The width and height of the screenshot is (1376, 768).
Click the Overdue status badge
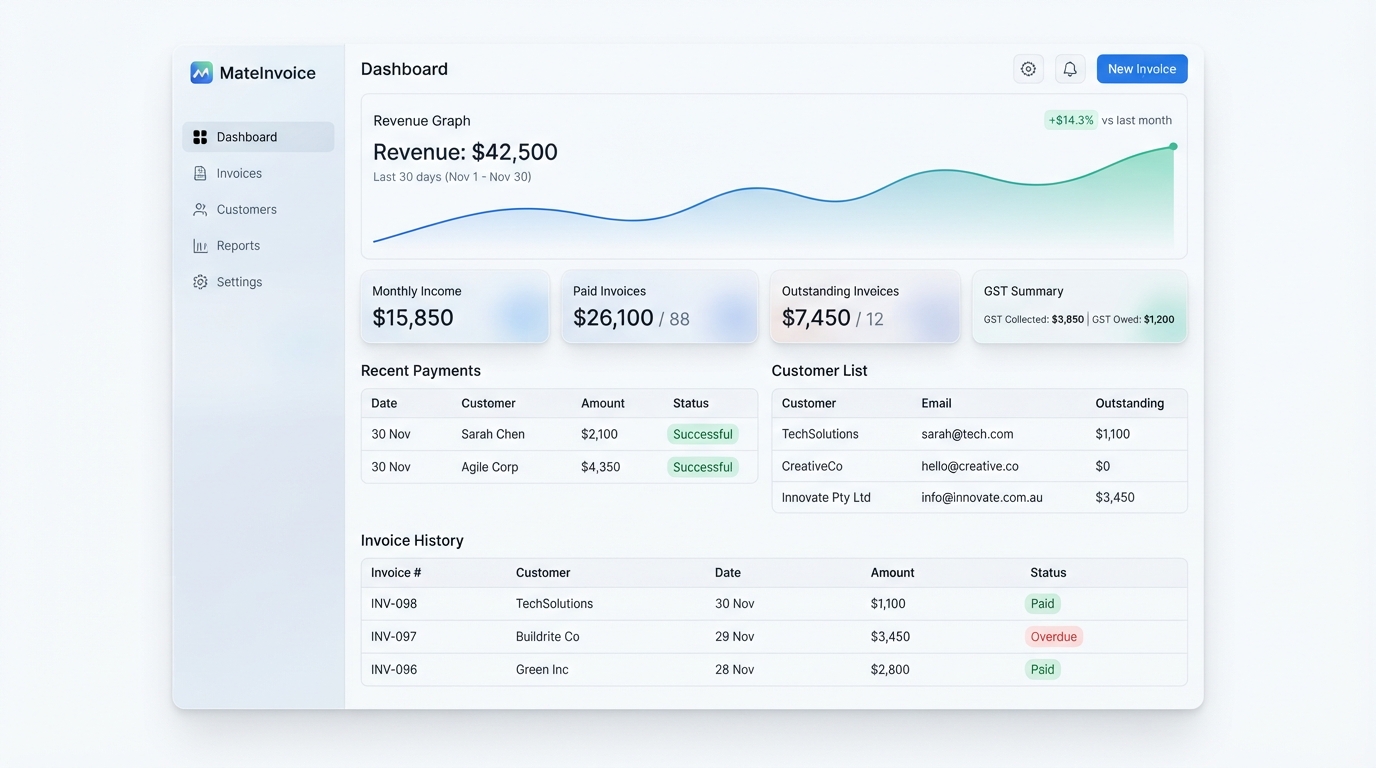point(1054,637)
